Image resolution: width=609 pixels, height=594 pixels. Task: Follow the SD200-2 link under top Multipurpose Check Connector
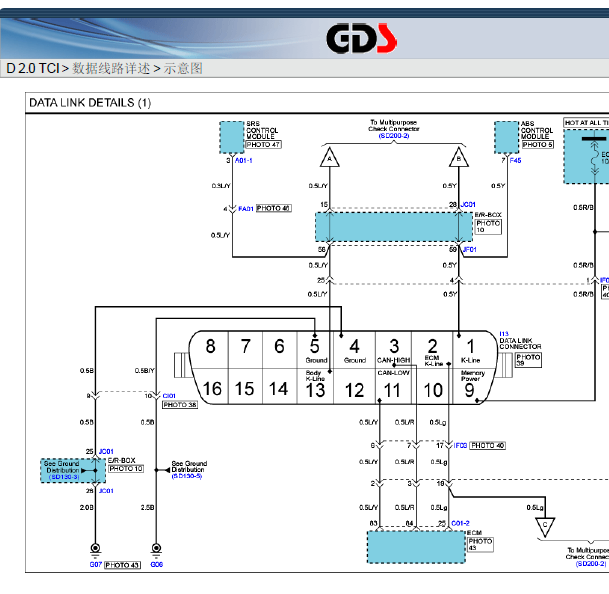coord(394,136)
